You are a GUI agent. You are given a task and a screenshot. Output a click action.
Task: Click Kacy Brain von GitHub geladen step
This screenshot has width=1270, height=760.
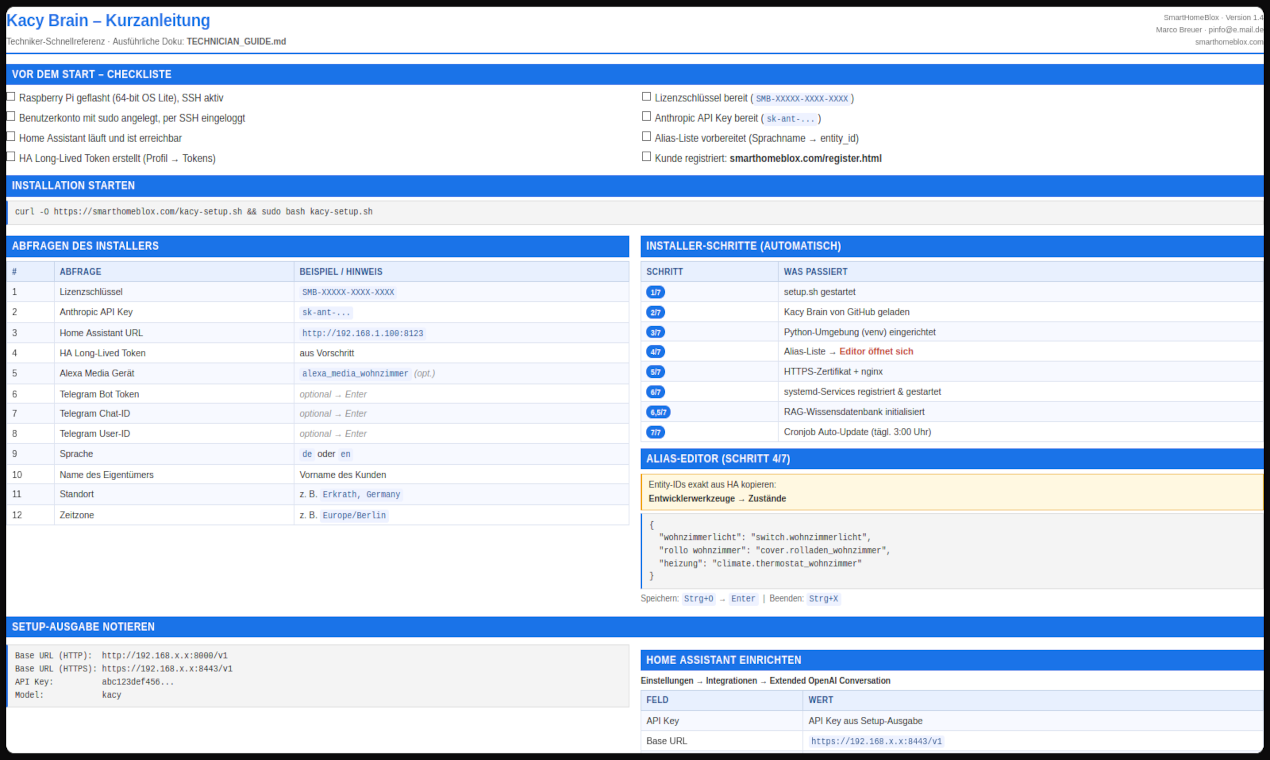click(x=846, y=312)
